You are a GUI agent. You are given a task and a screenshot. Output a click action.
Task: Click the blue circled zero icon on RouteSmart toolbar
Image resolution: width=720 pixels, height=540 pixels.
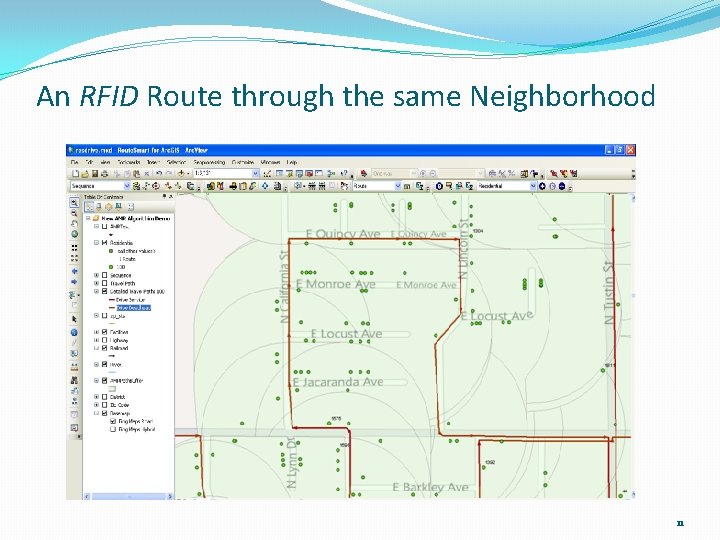coord(439,186)
